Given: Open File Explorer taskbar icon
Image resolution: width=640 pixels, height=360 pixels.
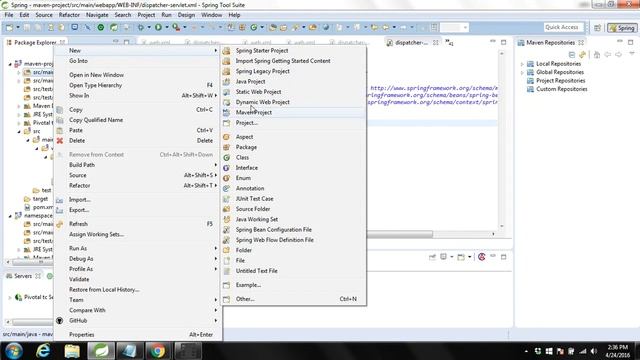Looking at the screenshot, I should [x=72, y=351].
